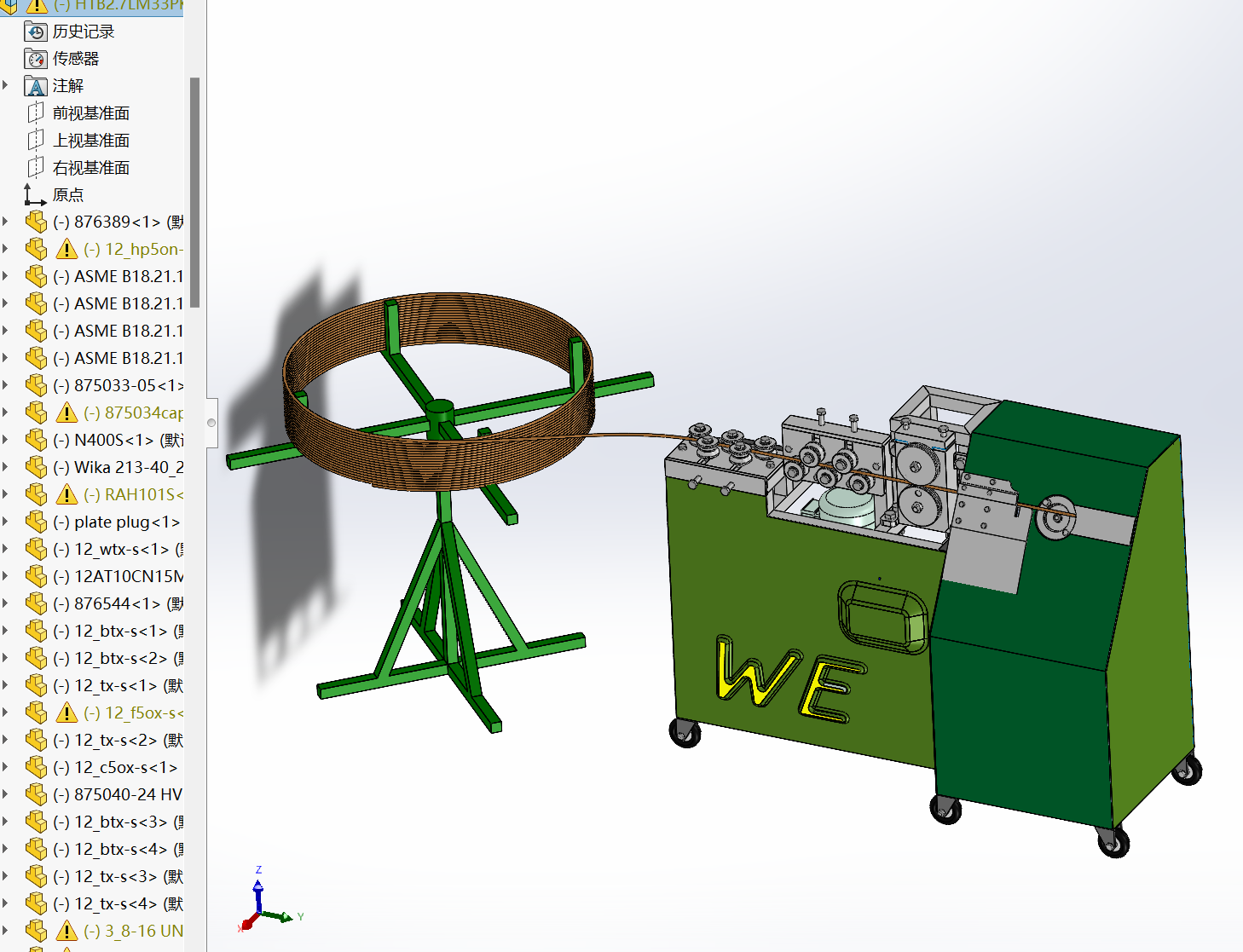Screen dimensions: 1243x952
Task: Click the warning triangle next to RAH101S
Action: coord(66,495)
